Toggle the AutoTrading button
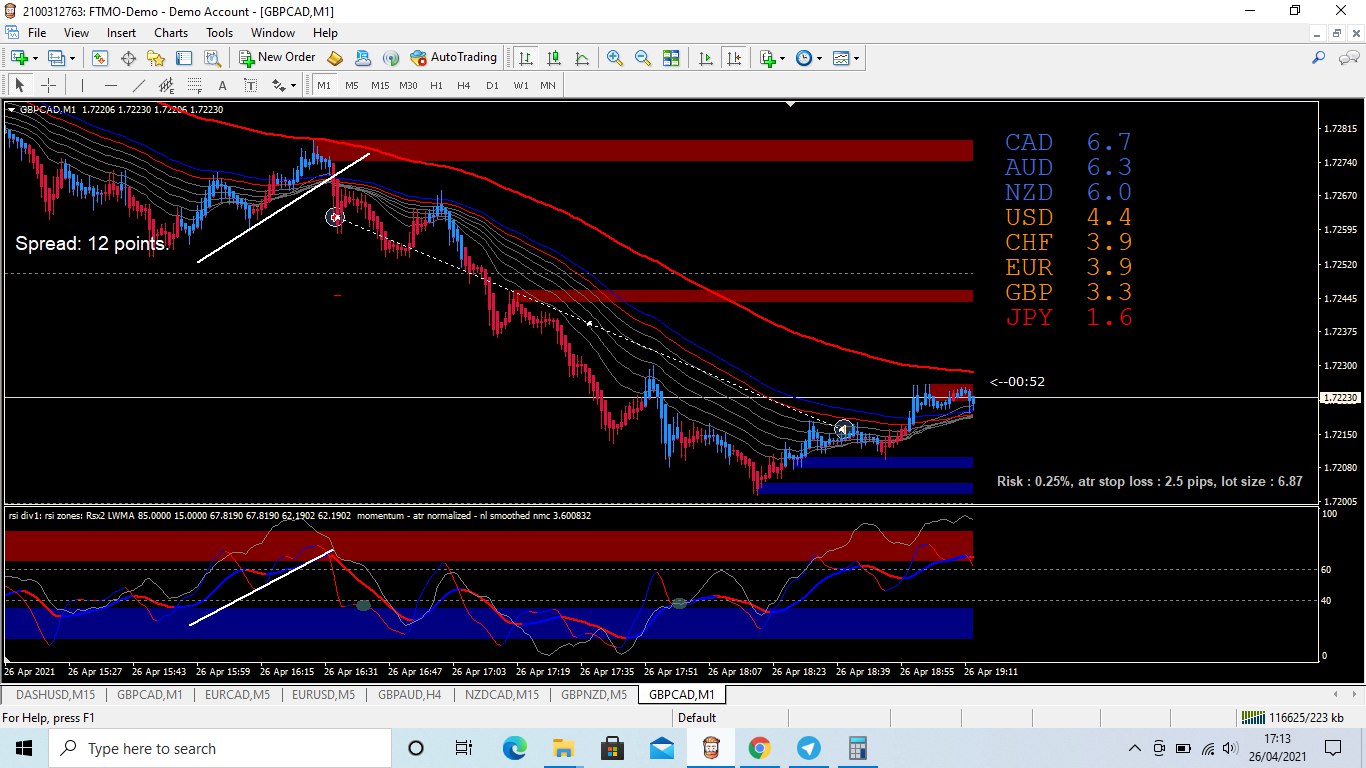This screenshot has height=768, width=1366. tap(453, 58)
